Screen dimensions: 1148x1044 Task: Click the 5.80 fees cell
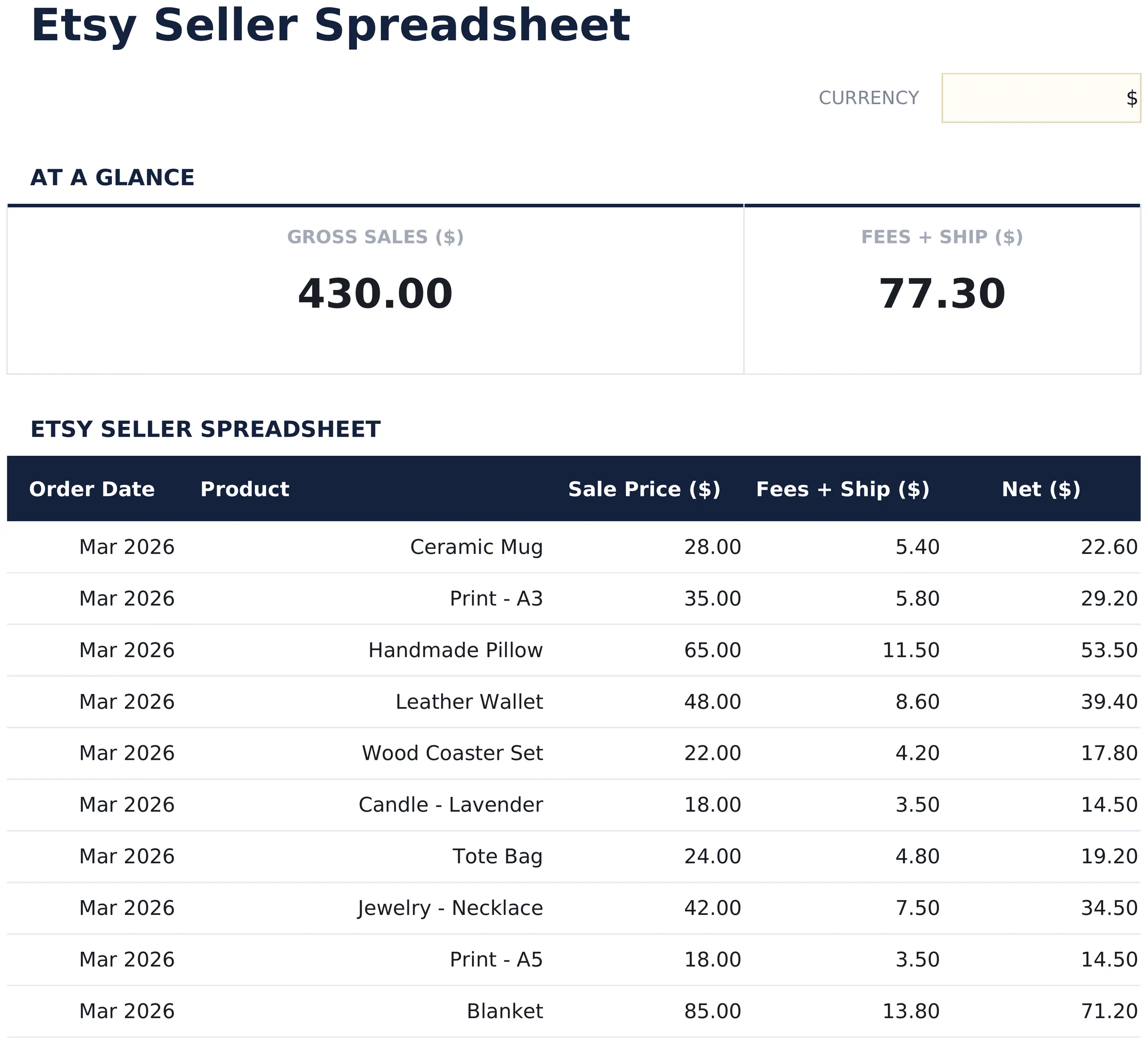[917, 599]
